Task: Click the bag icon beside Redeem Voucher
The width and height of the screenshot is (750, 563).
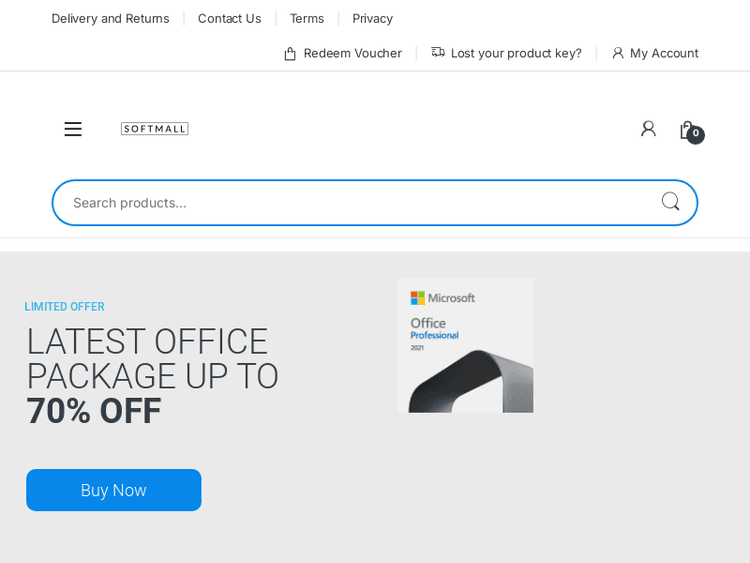Action: click(290, 54)
